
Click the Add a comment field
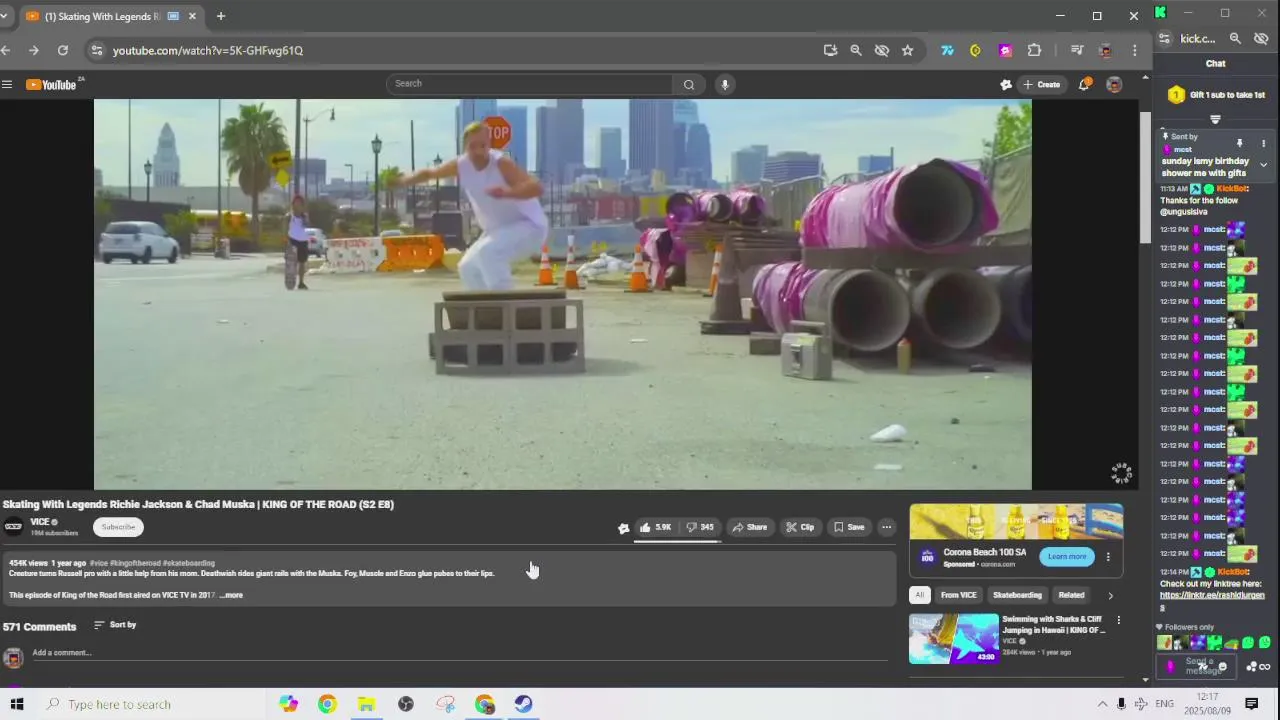pyautogui.click(x=460, y=653)
